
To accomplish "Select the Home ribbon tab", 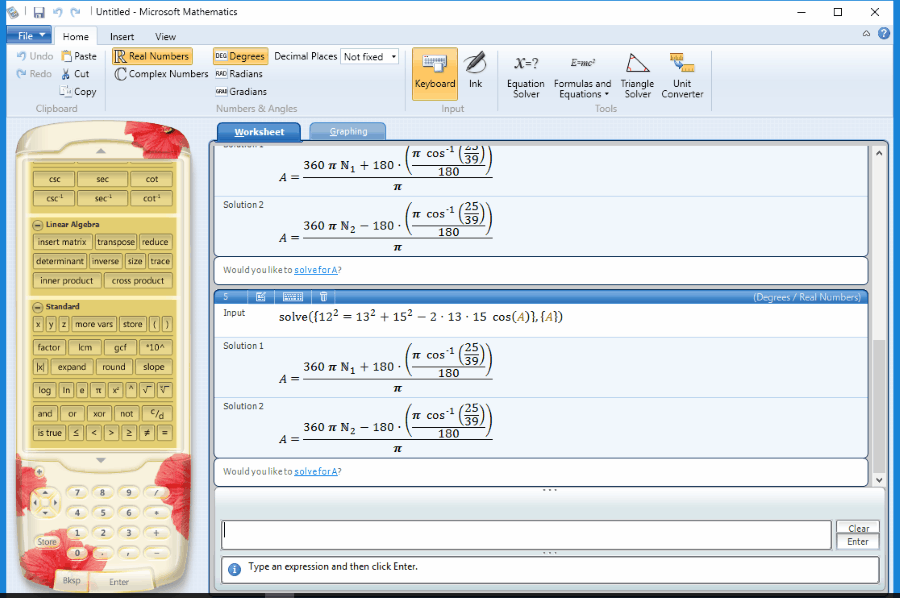I will click(x=76, y=37).
